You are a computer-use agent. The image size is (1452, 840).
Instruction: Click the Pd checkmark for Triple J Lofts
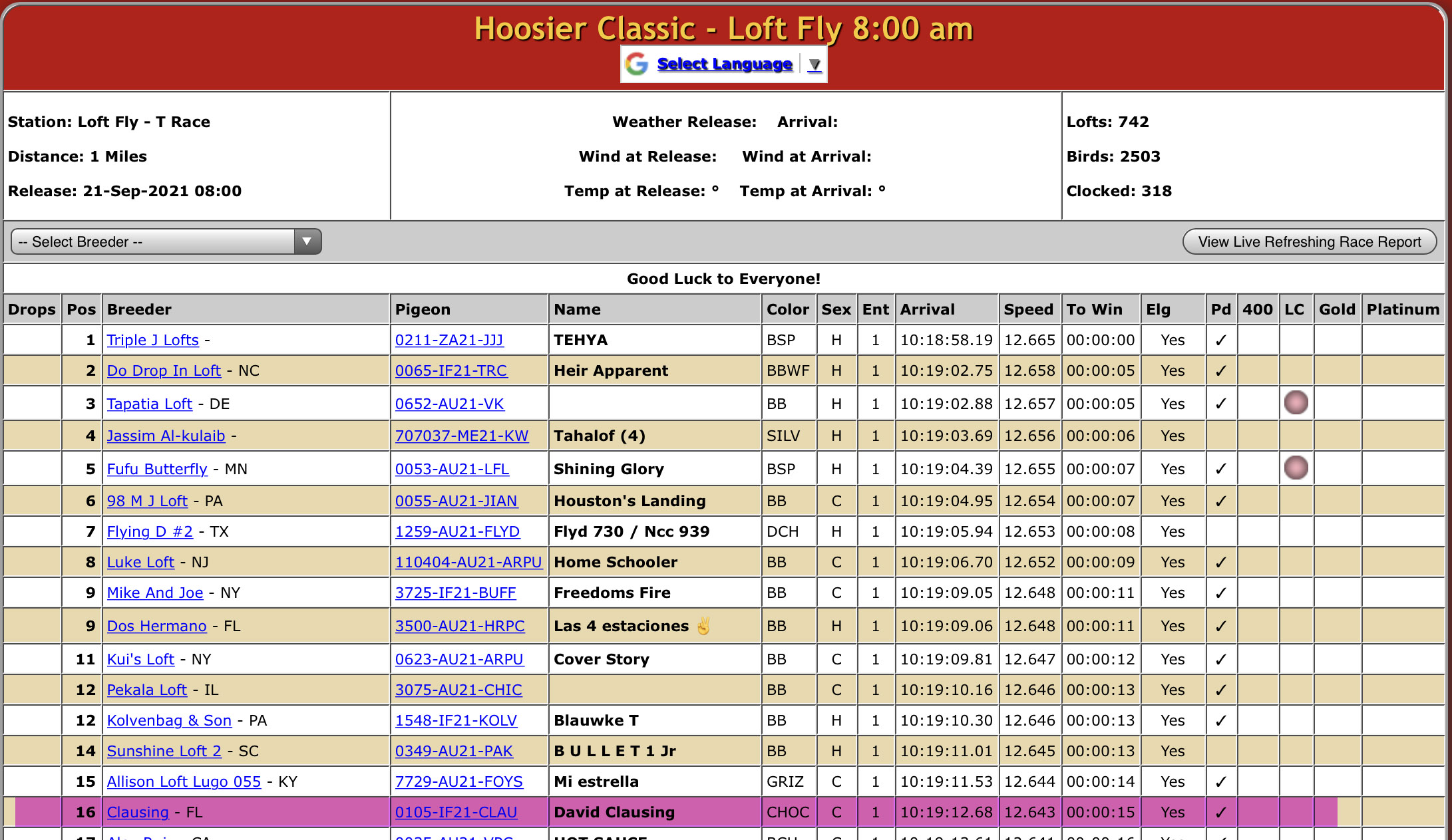[x=1220, y=341]
